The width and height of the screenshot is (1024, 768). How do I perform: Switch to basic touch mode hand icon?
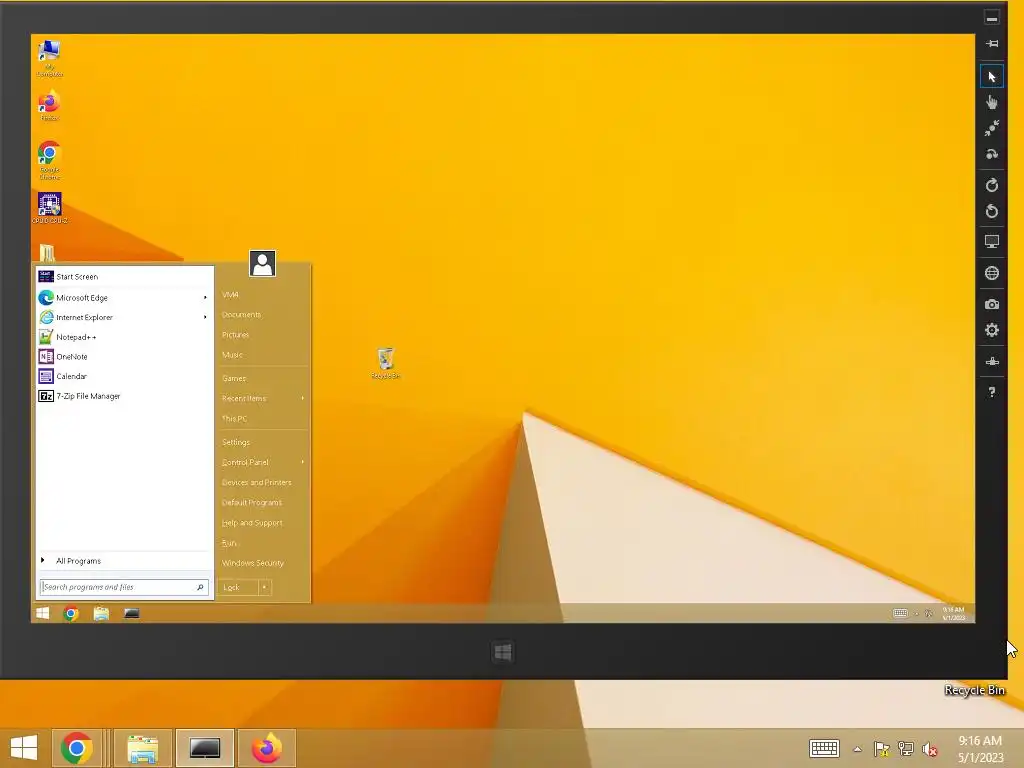(x=991, y=103)
